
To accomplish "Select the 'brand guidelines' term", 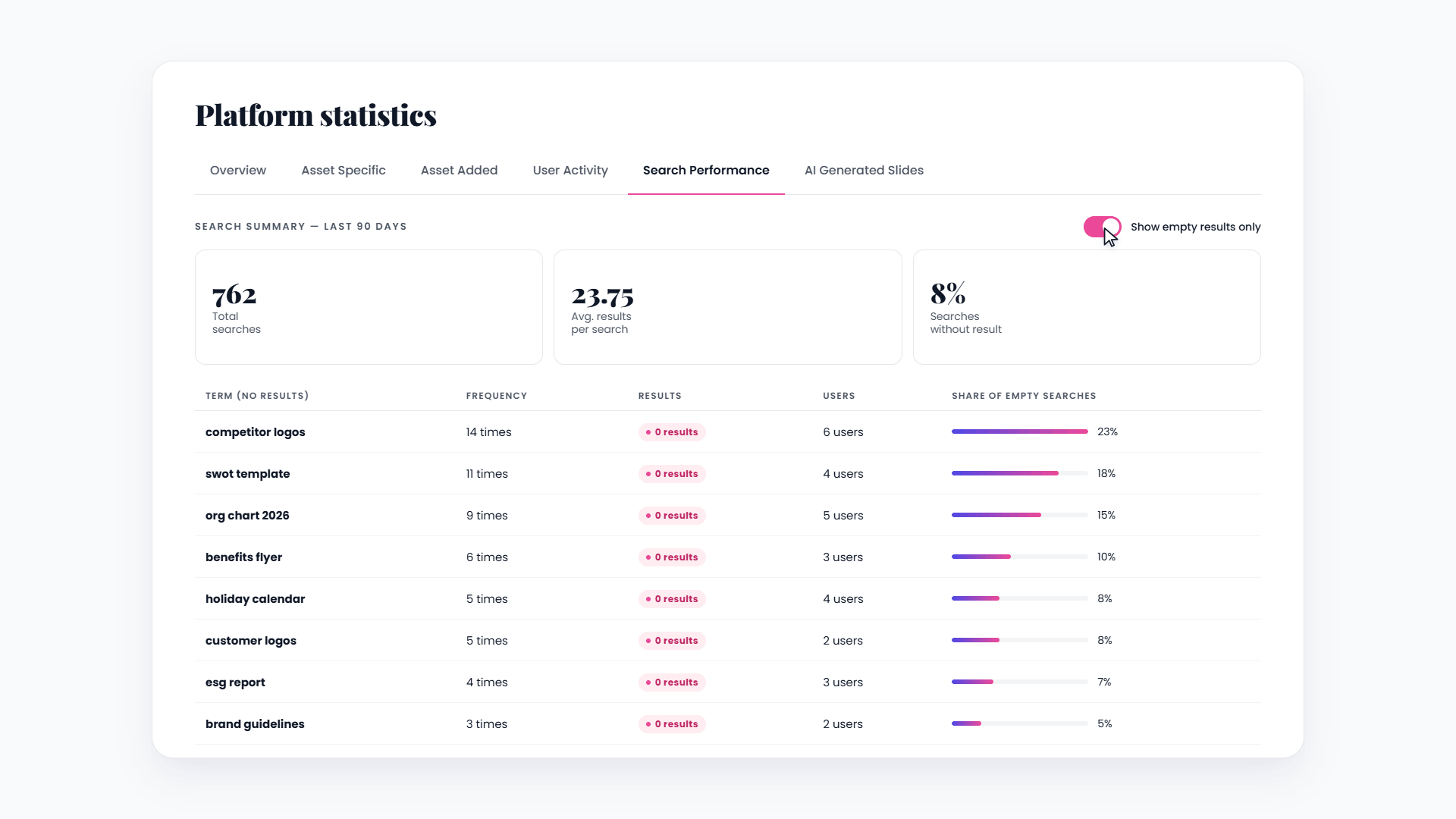I will point(255,724).
